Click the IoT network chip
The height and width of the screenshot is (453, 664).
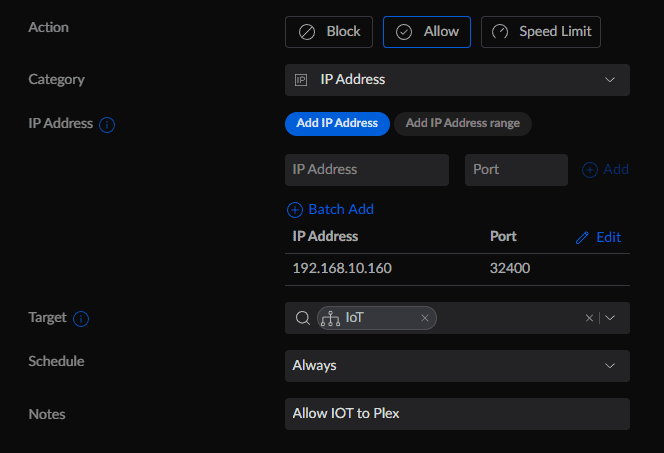[x=376, y=318]
